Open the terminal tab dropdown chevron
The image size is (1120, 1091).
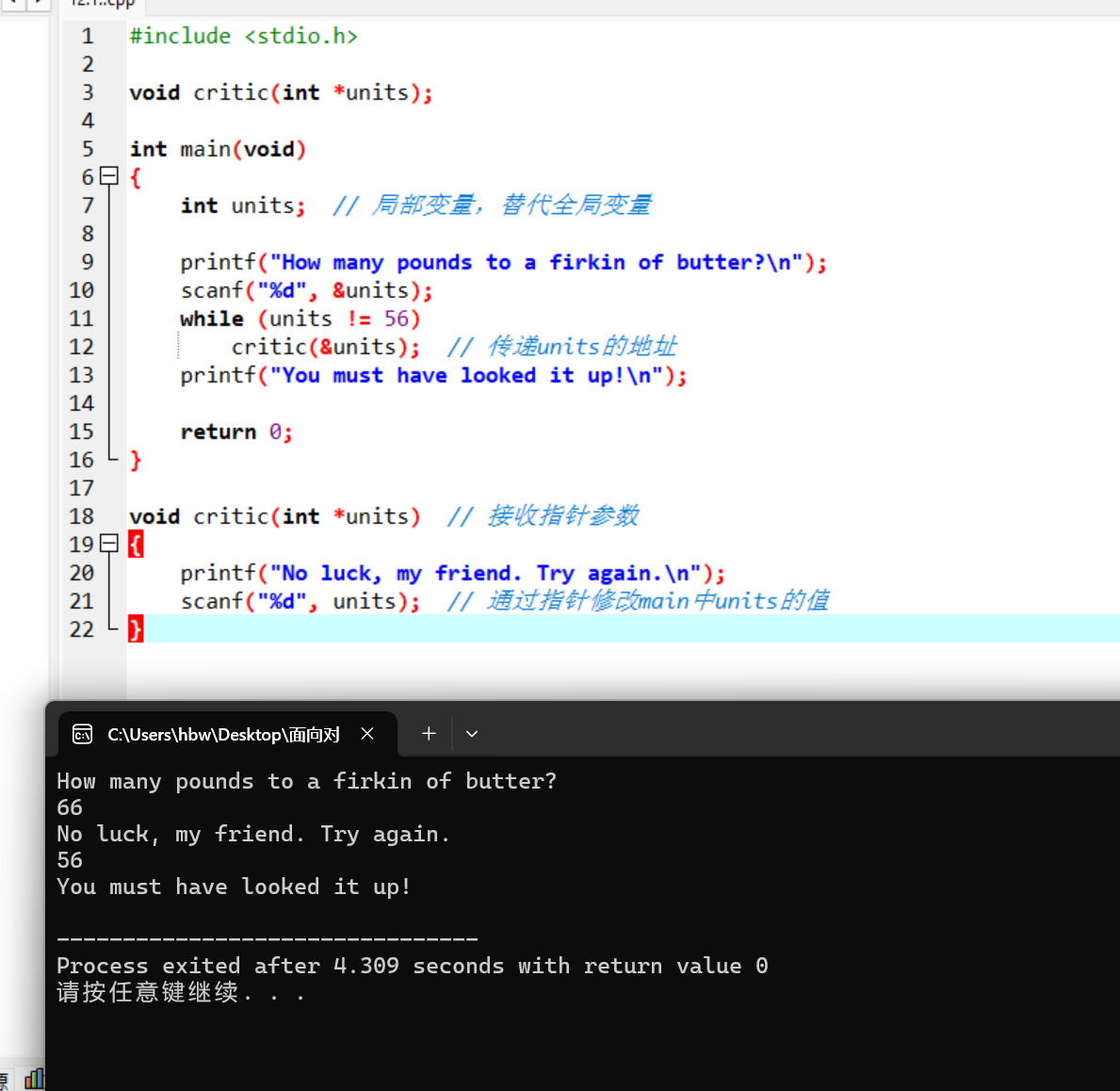pos(471,734)
